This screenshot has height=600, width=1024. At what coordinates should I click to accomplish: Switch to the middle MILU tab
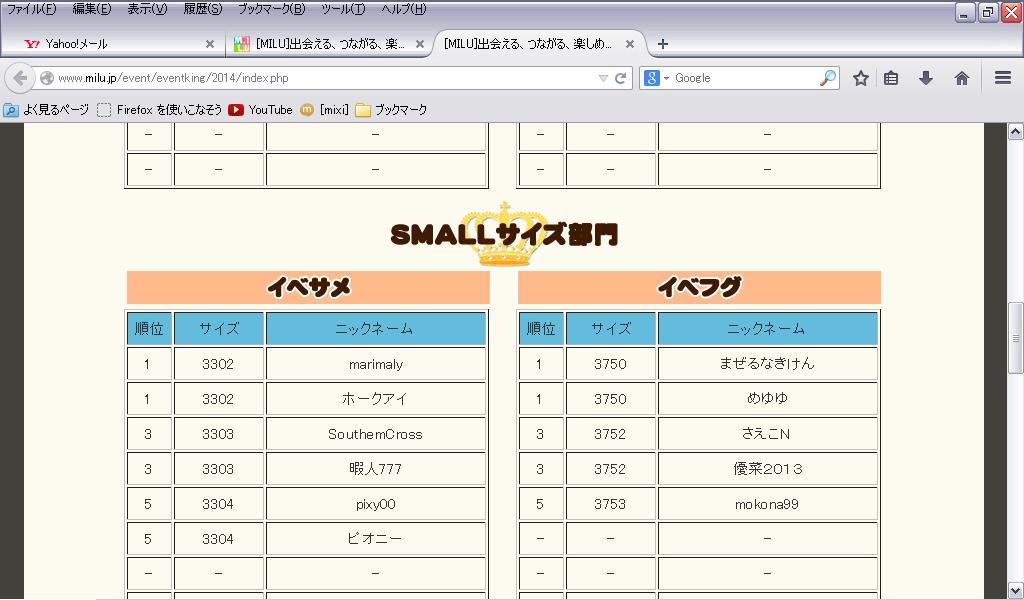330,44
